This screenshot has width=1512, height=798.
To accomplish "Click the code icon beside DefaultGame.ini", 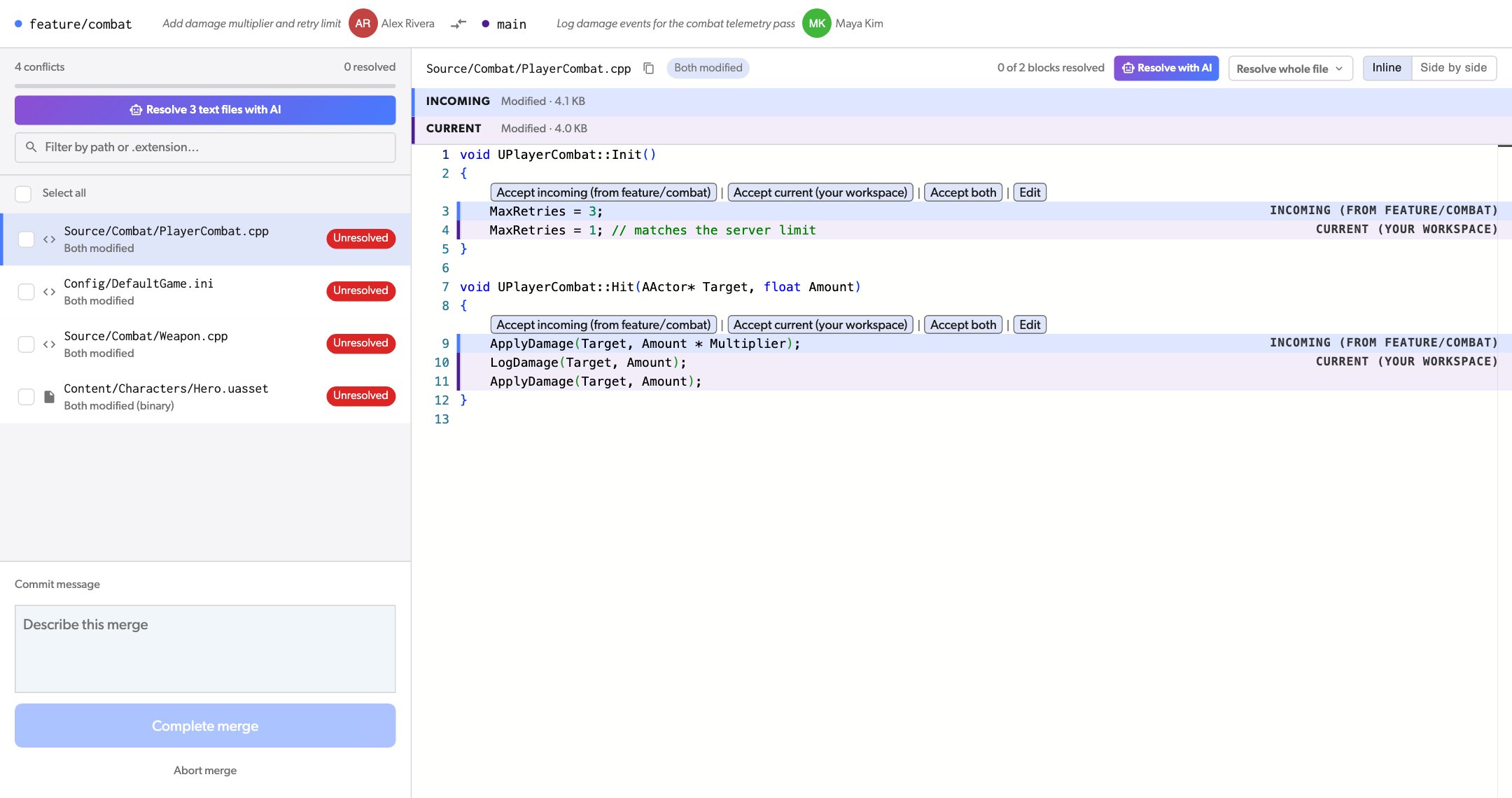I will (49, 292).
